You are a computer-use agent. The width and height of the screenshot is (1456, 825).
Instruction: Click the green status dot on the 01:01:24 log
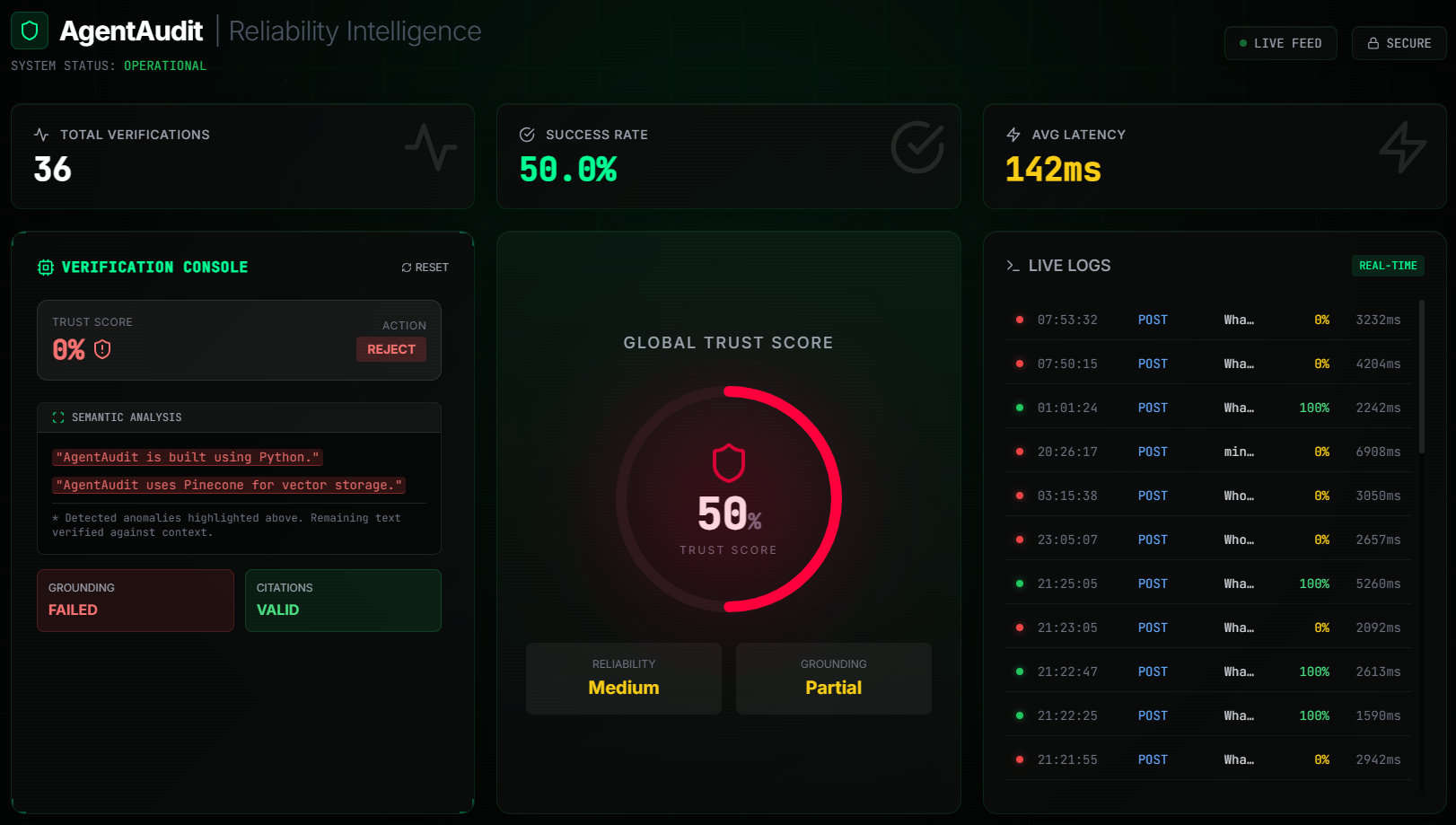pyautogui.click(x=1020, y=407)
